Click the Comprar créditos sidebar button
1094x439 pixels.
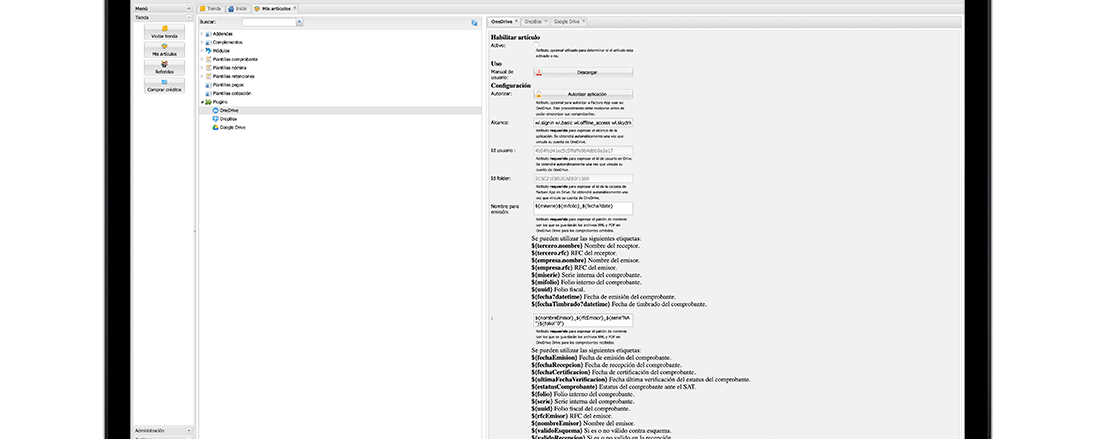(x=164, y=87)
